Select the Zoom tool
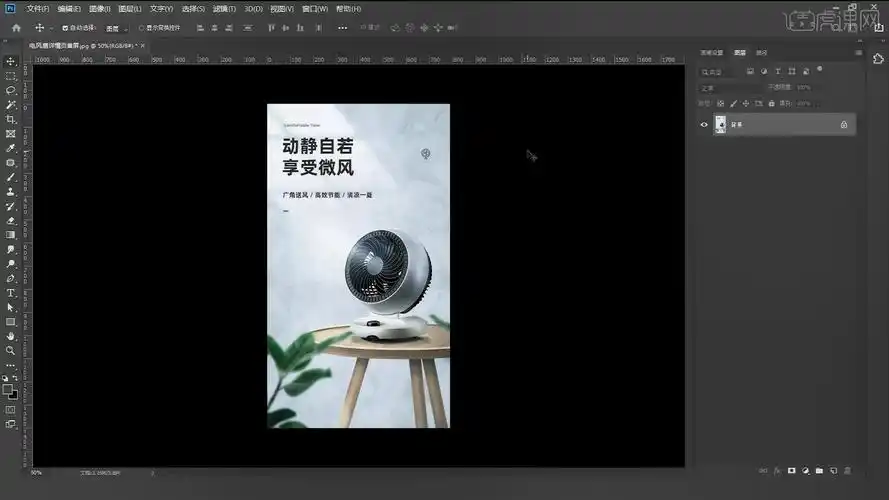 (11, 351)
